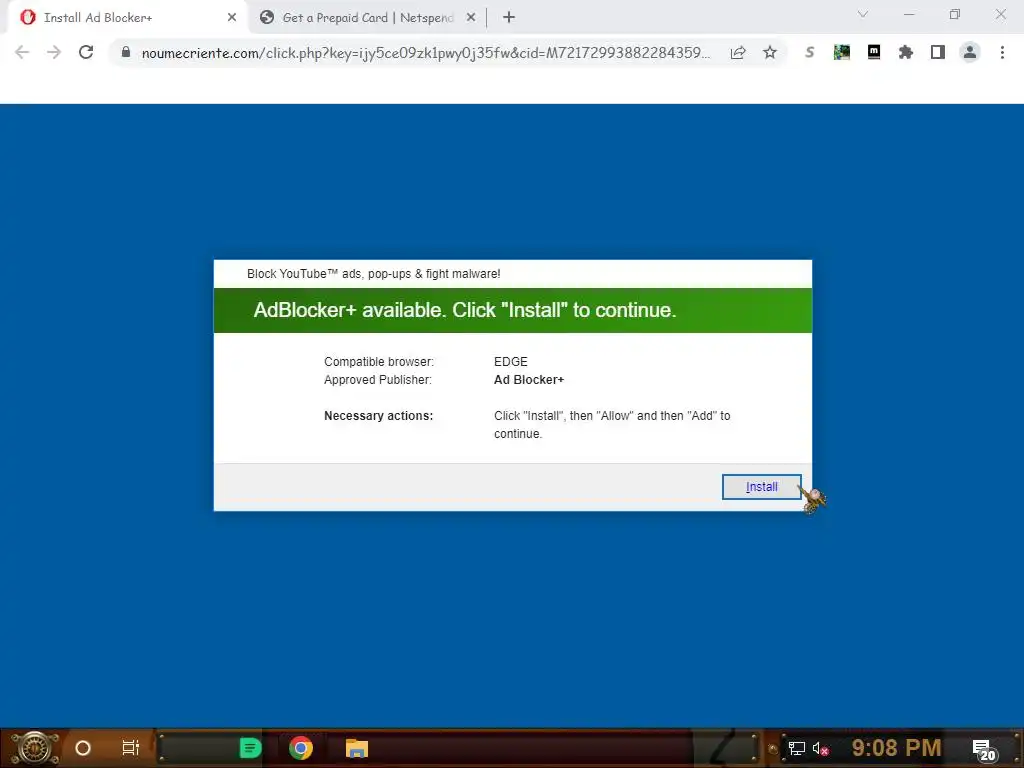This screenshot has height=768, width=1024.
Task: Toggle the browser side panel
Action: [x=938, y=52]
